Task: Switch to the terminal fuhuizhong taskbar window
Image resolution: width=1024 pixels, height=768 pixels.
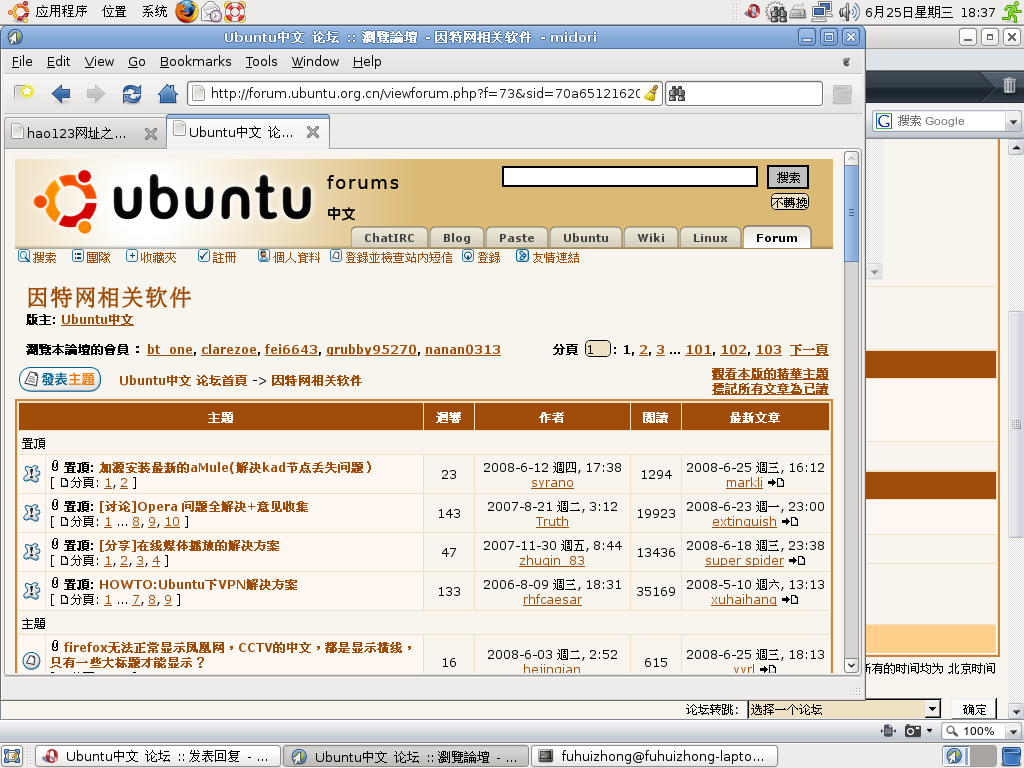Action: [654, 756]
